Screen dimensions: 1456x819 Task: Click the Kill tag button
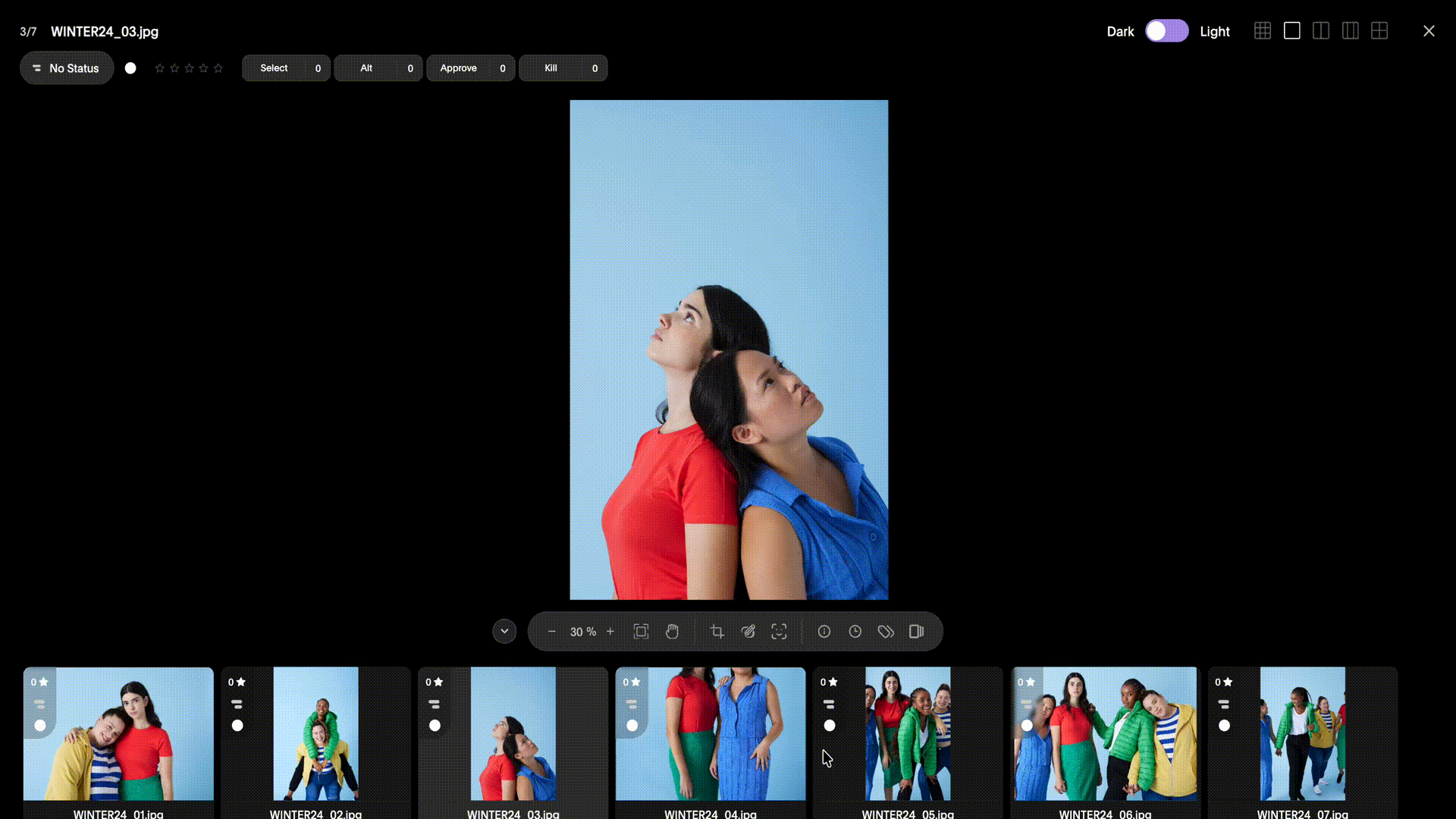pyautogui.click(x=563, y=68)
